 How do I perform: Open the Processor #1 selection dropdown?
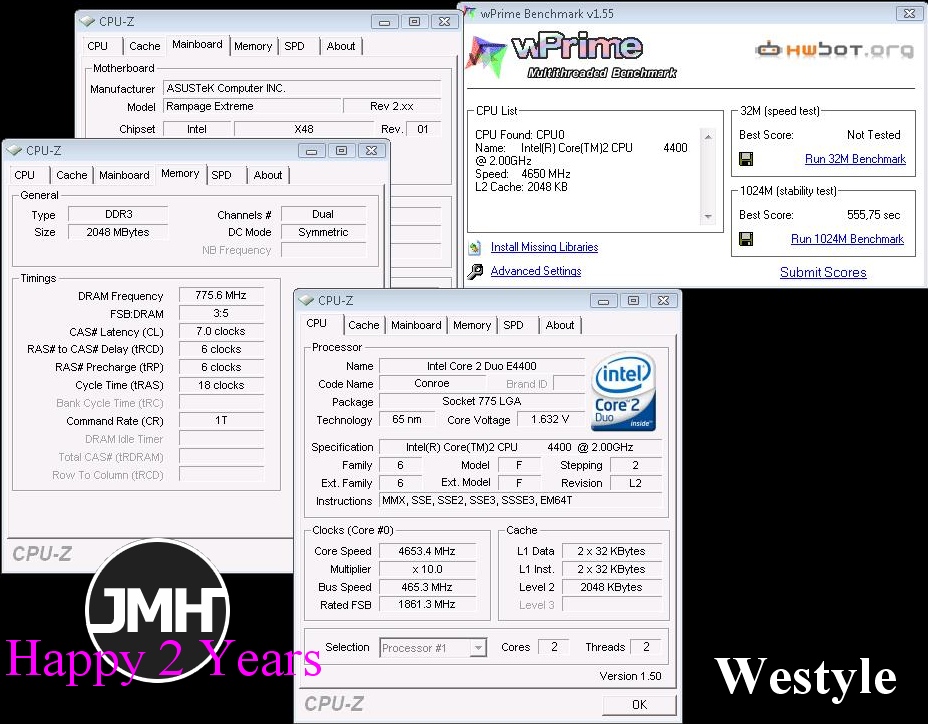pos(478,648)
